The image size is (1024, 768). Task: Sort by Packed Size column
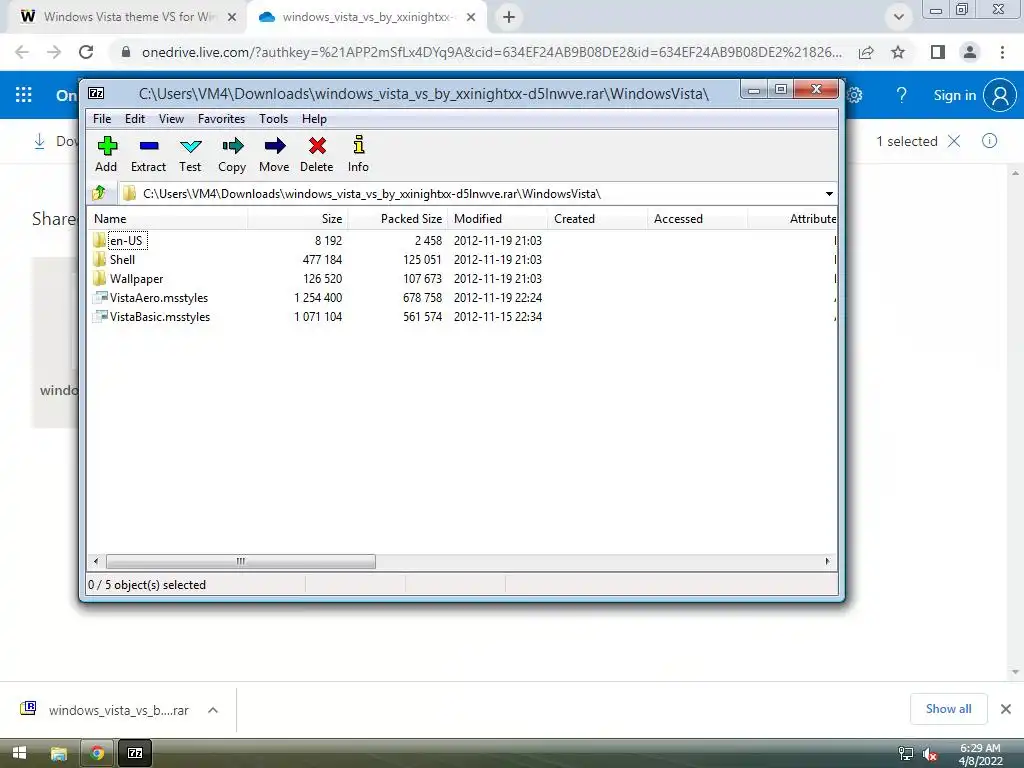click(x=398, y=219)
